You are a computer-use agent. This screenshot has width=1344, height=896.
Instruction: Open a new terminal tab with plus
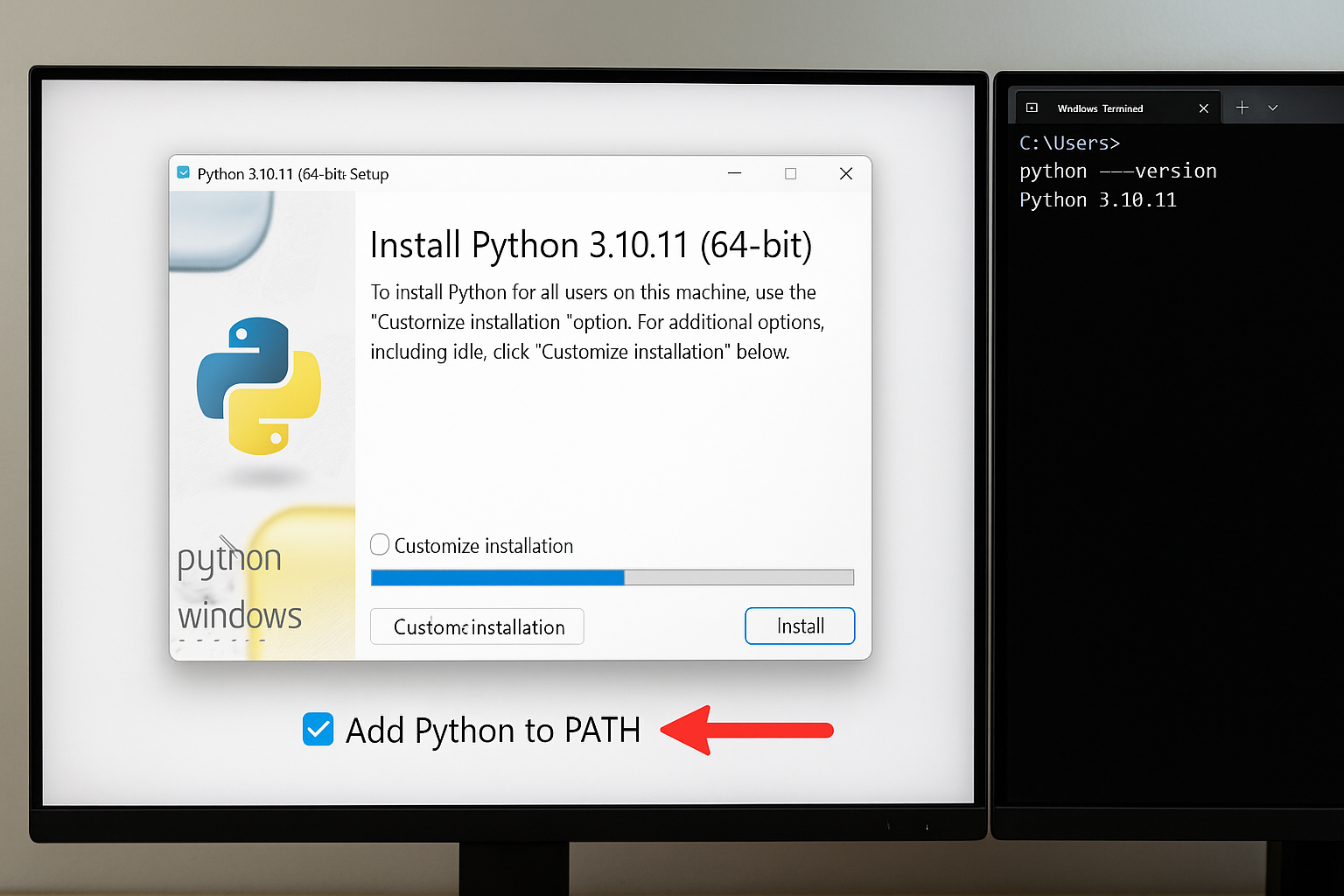click(1242, 108)
